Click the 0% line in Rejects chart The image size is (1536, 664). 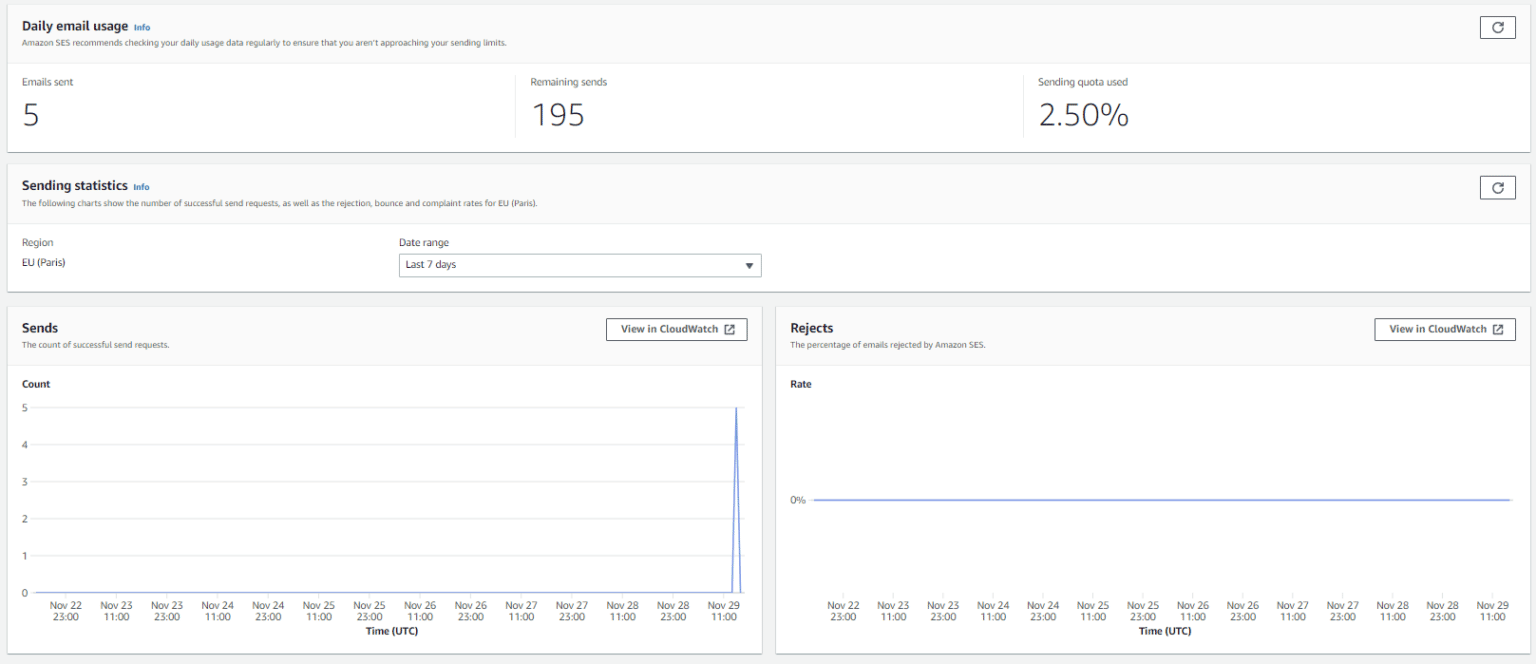point(1160,500)
